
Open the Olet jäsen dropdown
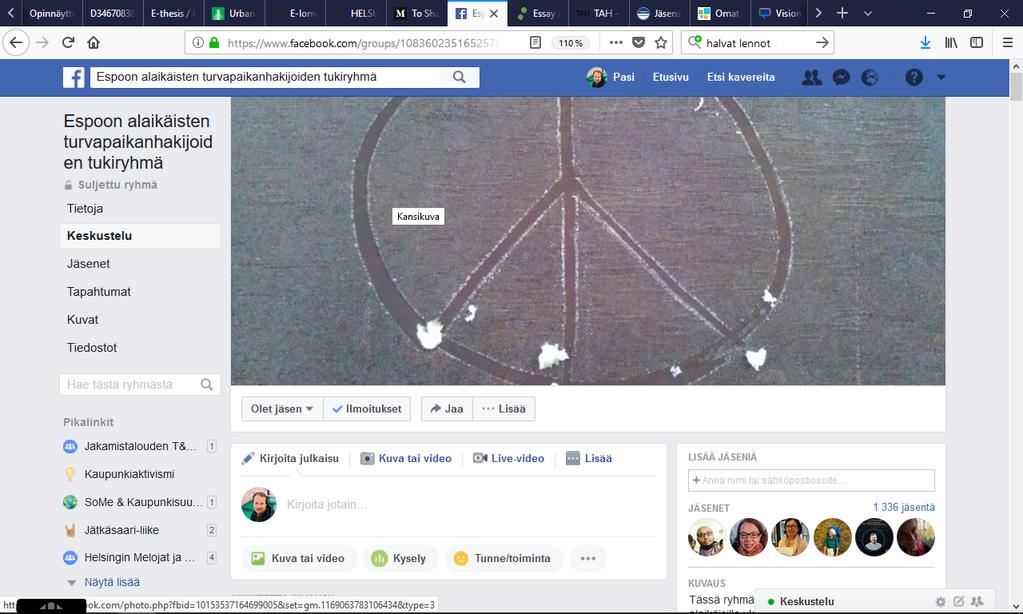282,409
